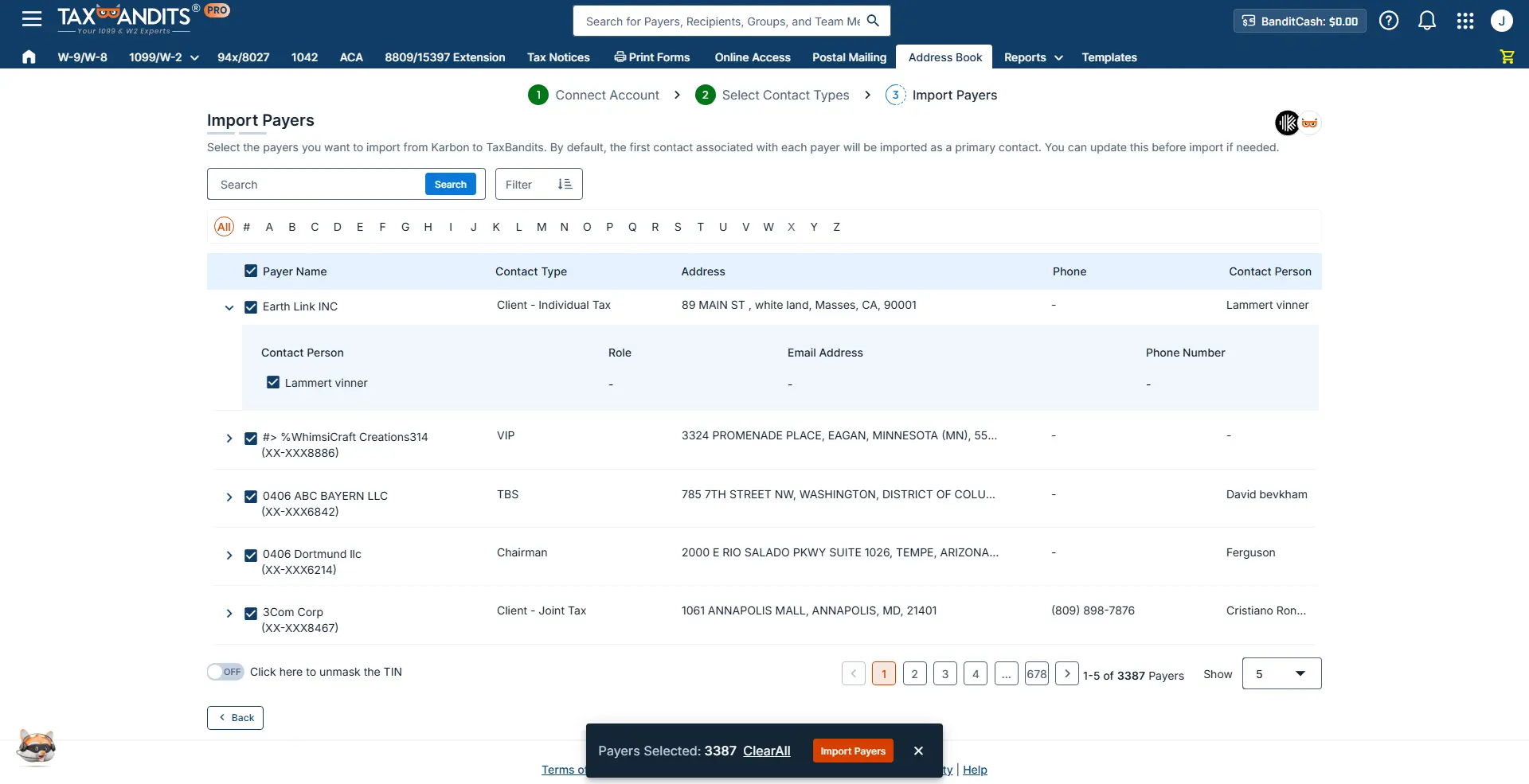Expand 0406 Dortmund llc row
Viewport: 1529px width, 784px height.
[229, 556]
